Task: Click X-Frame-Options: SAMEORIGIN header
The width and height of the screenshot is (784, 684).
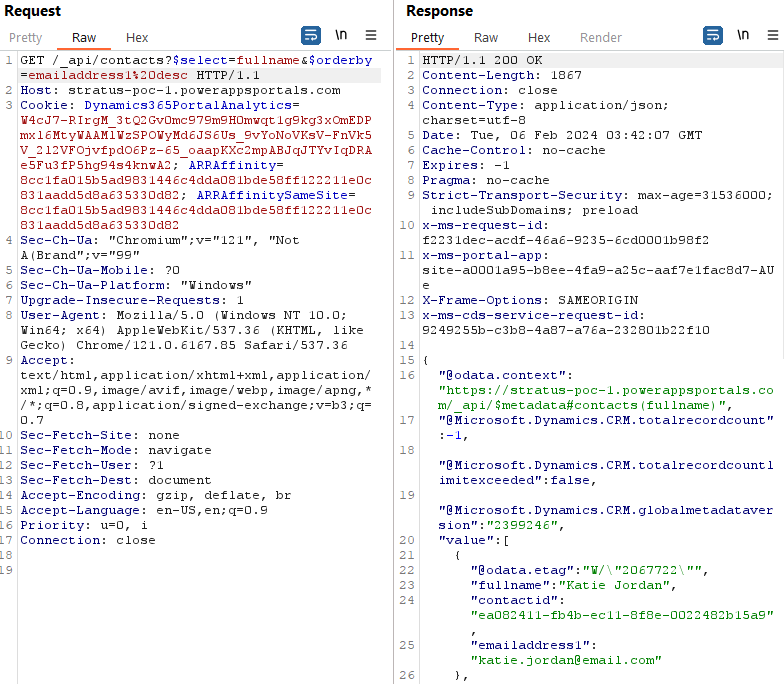Action: [530, 300]
